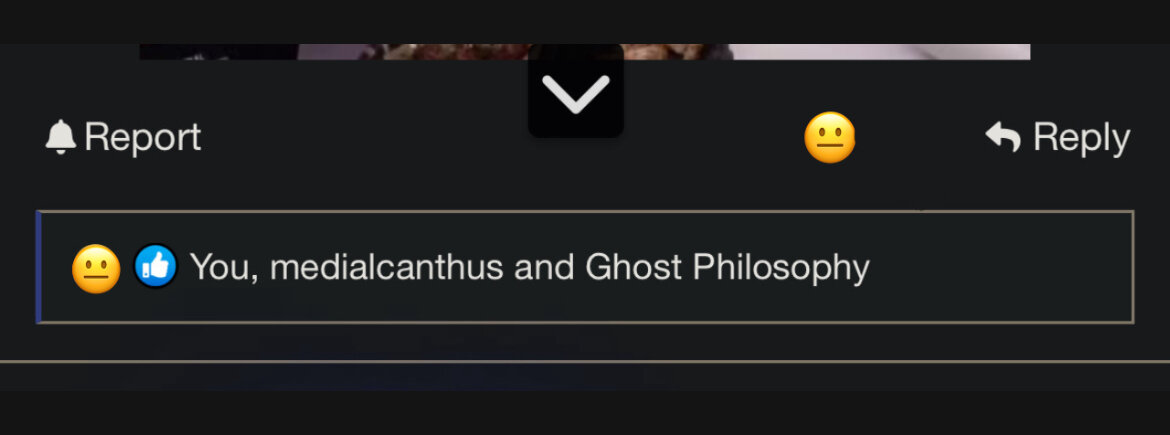This screenshot has width=1170, height=435.
Task: Click the black square behind the chevron
Action: coord(576,90)
